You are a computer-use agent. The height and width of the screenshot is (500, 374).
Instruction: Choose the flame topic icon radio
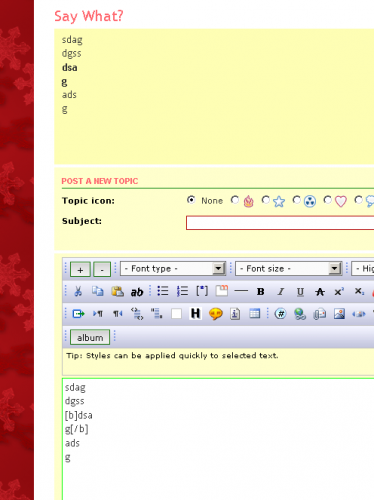[x=235, y=200]
